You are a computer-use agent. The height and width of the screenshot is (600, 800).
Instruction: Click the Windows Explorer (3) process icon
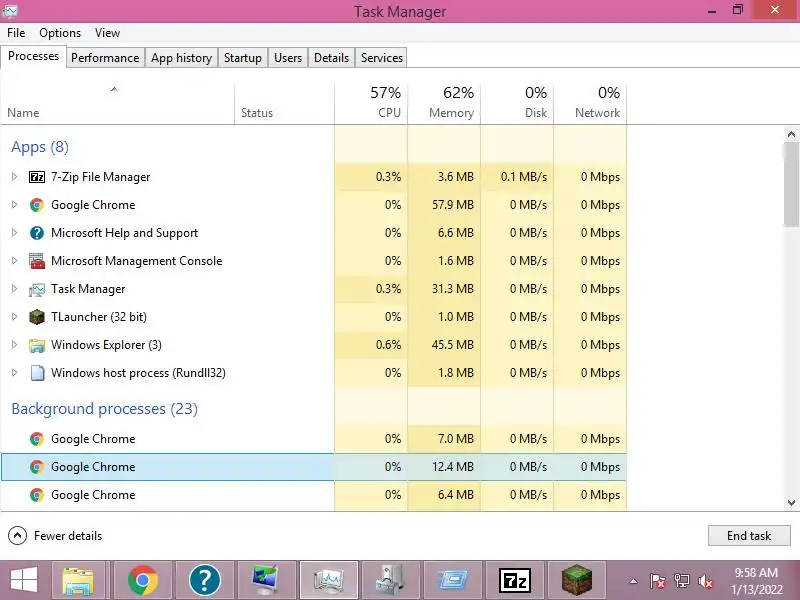pyautogui.click(x=37, y=345)
